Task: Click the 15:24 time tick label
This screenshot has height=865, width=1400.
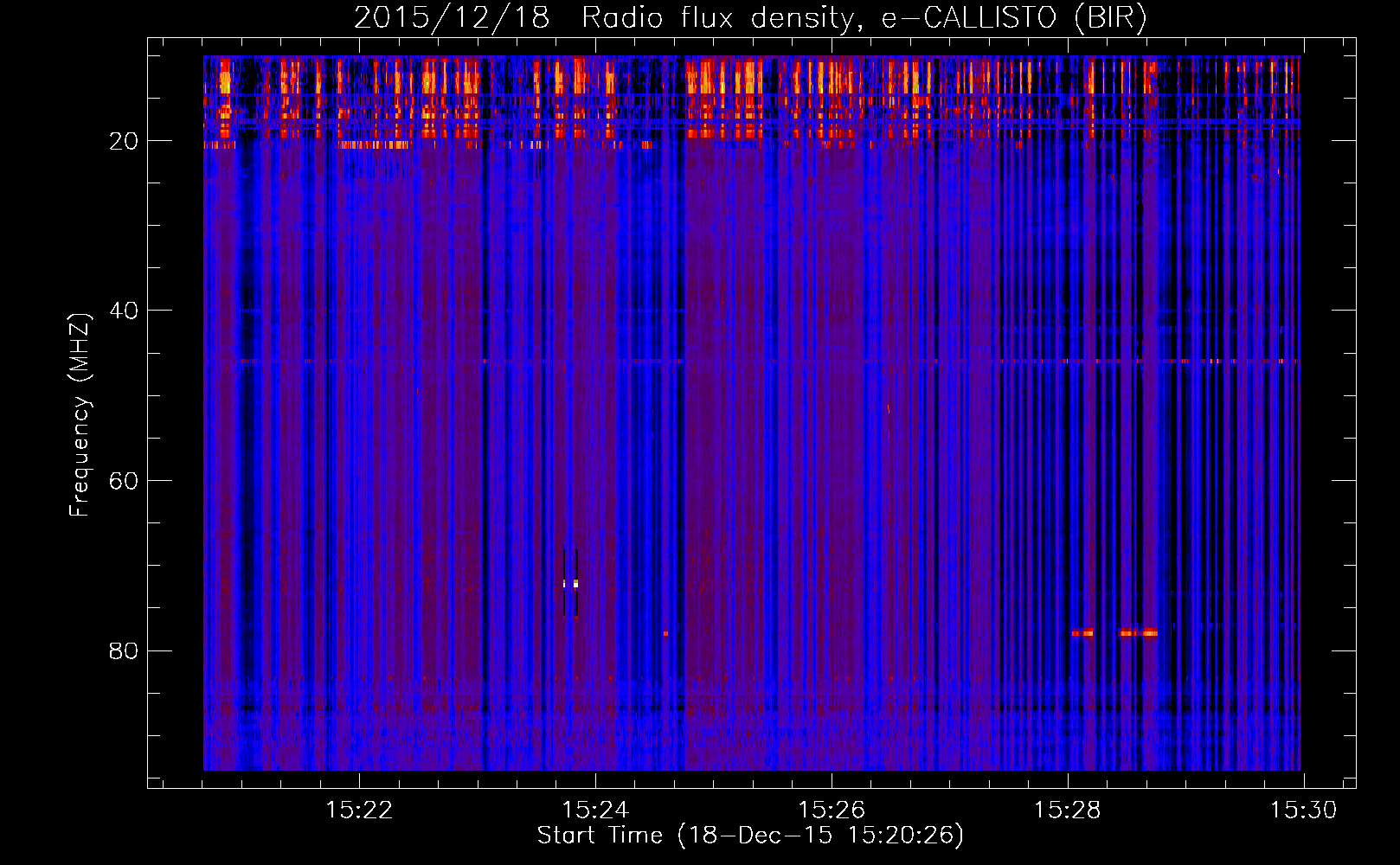Action: point(595,811)
